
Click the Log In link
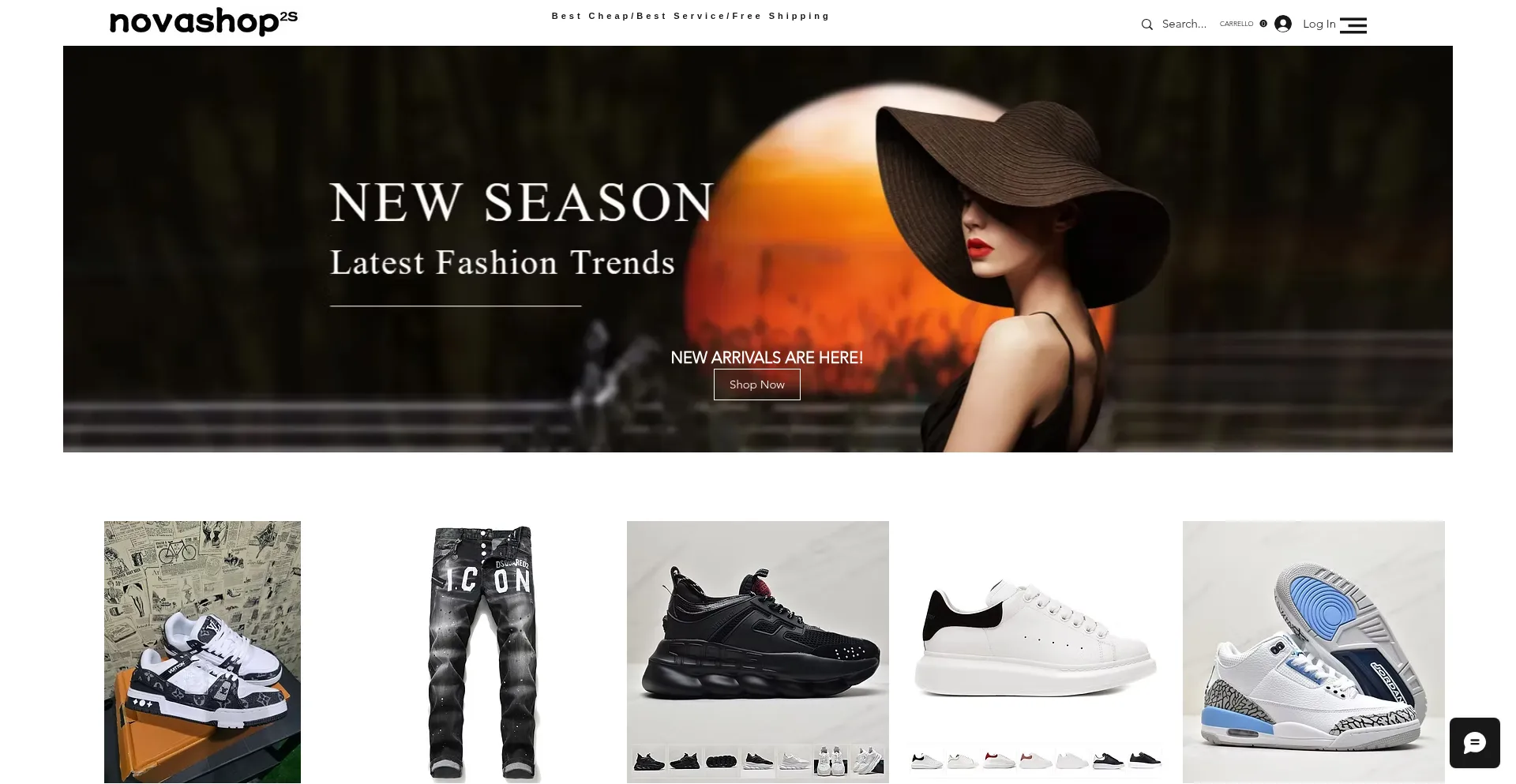coord(1319,24)
